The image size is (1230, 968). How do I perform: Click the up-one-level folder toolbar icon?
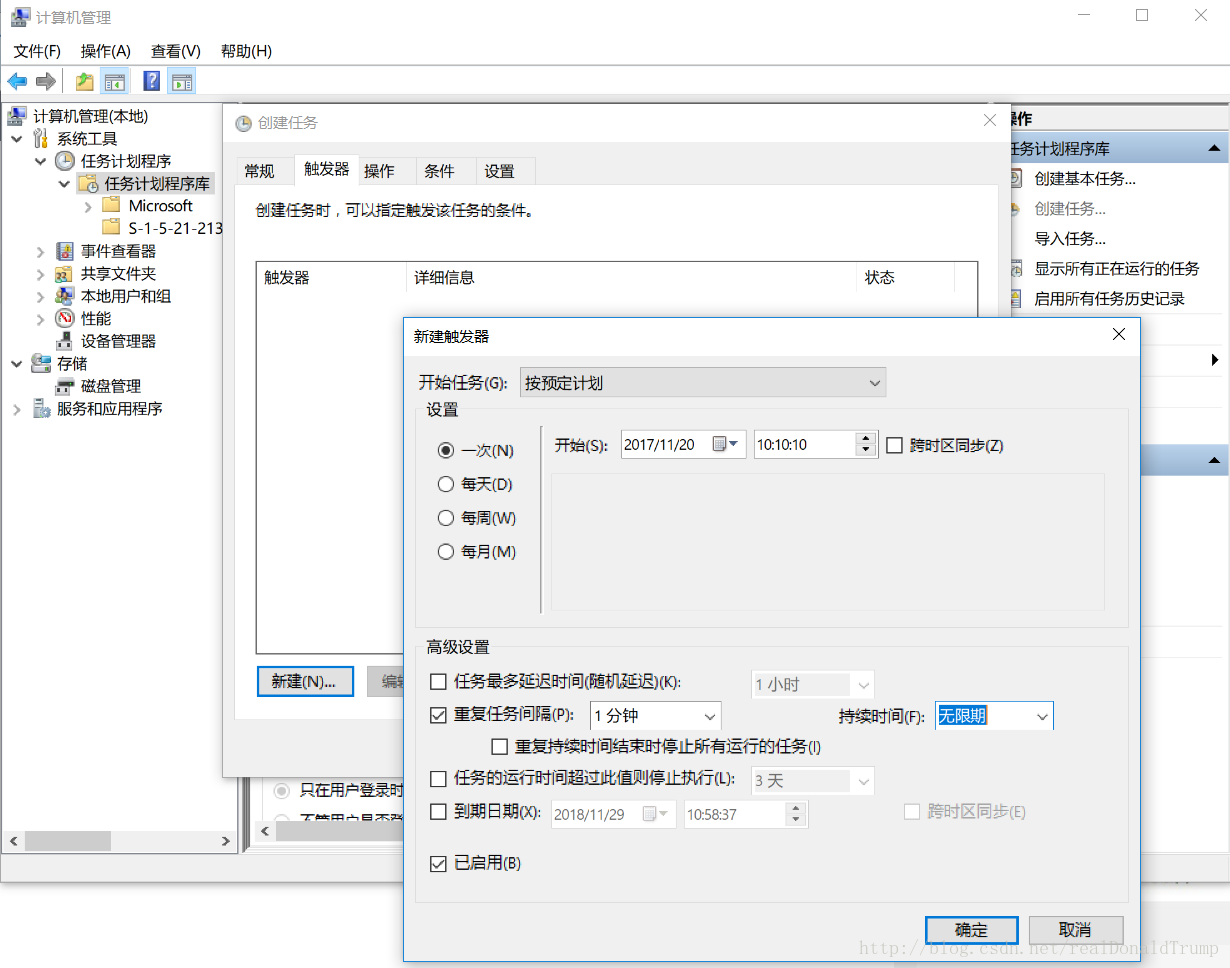click(85, 82)
